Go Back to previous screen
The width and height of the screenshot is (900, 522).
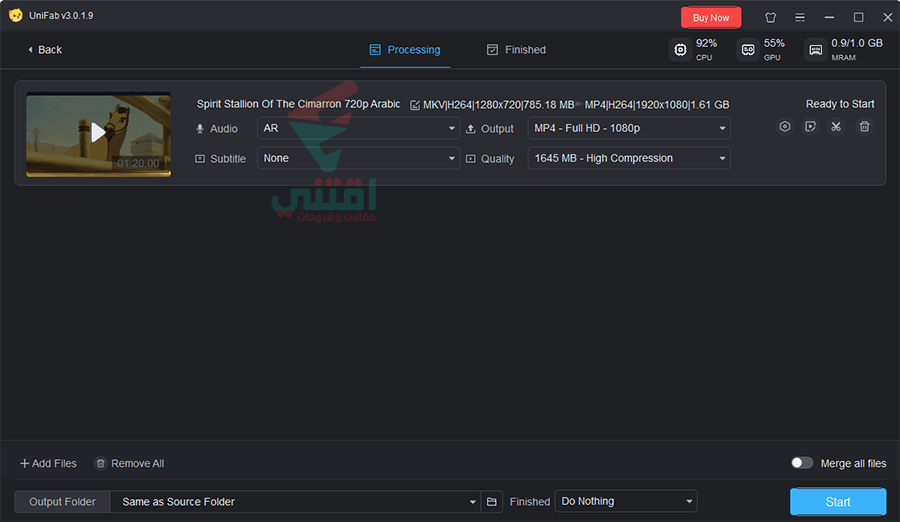(x=45, y=50)
